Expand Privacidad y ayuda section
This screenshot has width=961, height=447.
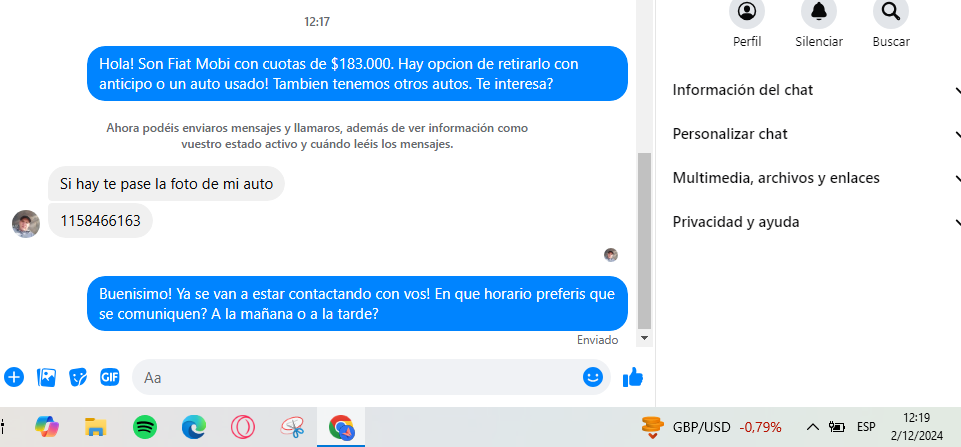click(816, 222)
